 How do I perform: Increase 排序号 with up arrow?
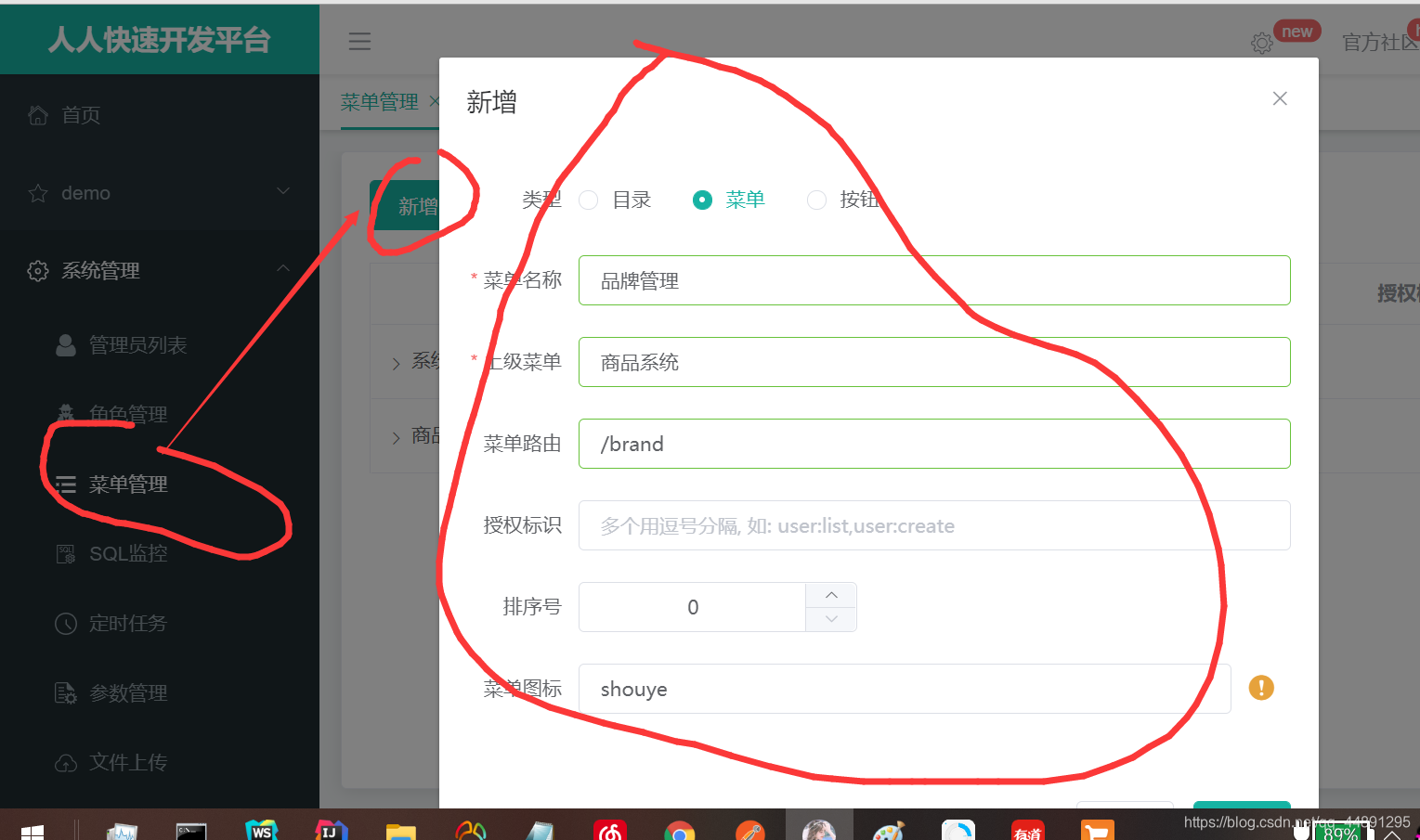(x=831, y=595)
